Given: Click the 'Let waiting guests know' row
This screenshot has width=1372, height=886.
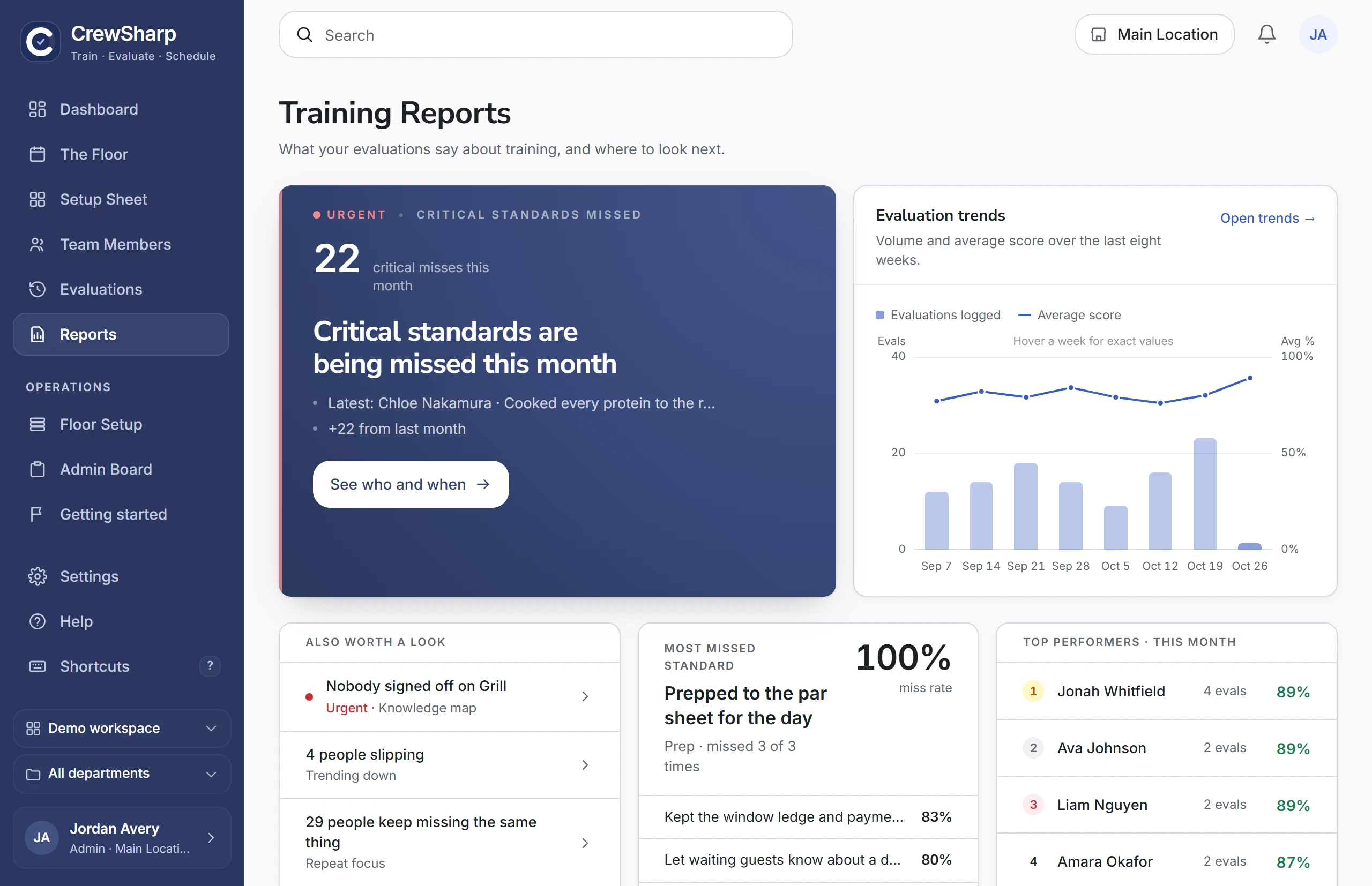Looking at the screenshot, I should click(808, 860).
